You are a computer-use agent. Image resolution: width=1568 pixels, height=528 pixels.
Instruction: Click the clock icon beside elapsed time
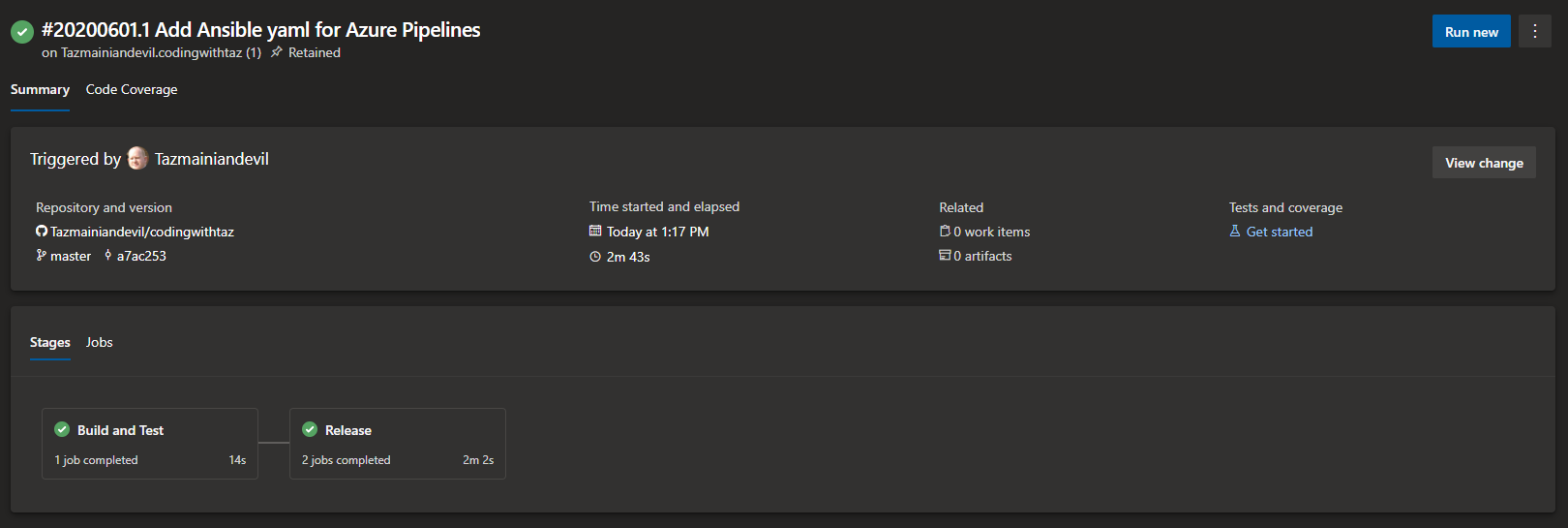595,257
